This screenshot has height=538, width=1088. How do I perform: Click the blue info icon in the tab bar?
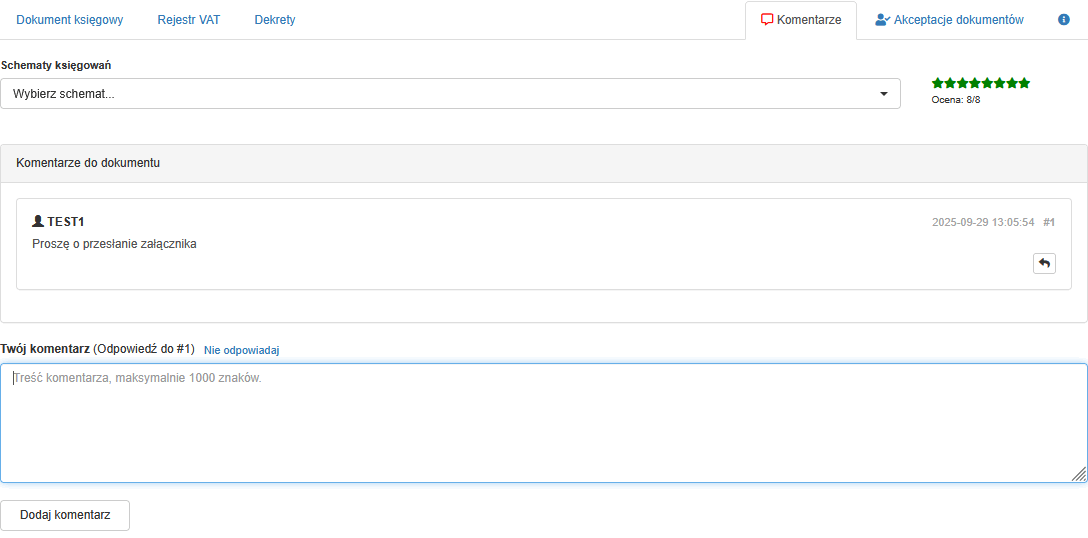[x=1064, y=20]
